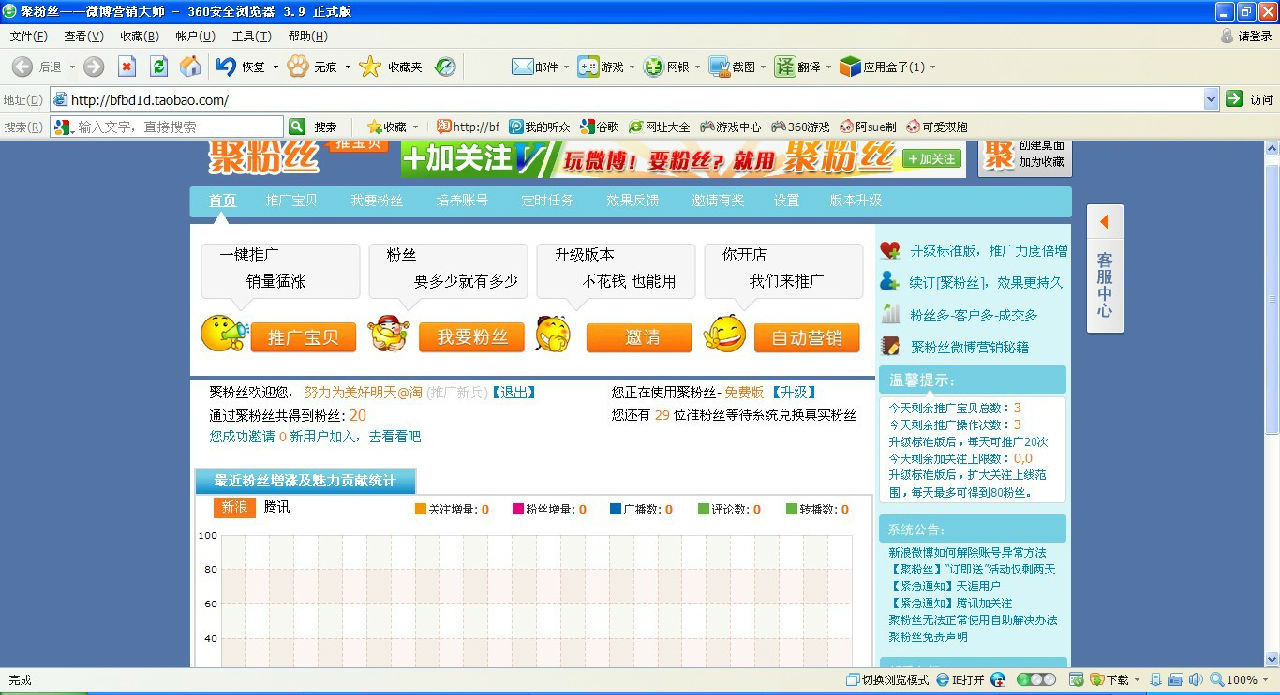Screen dimensions: 1280x695
Task: Open 收藏夹 favorites star icon
Action: pyautogui.click(x=370, y=67)
